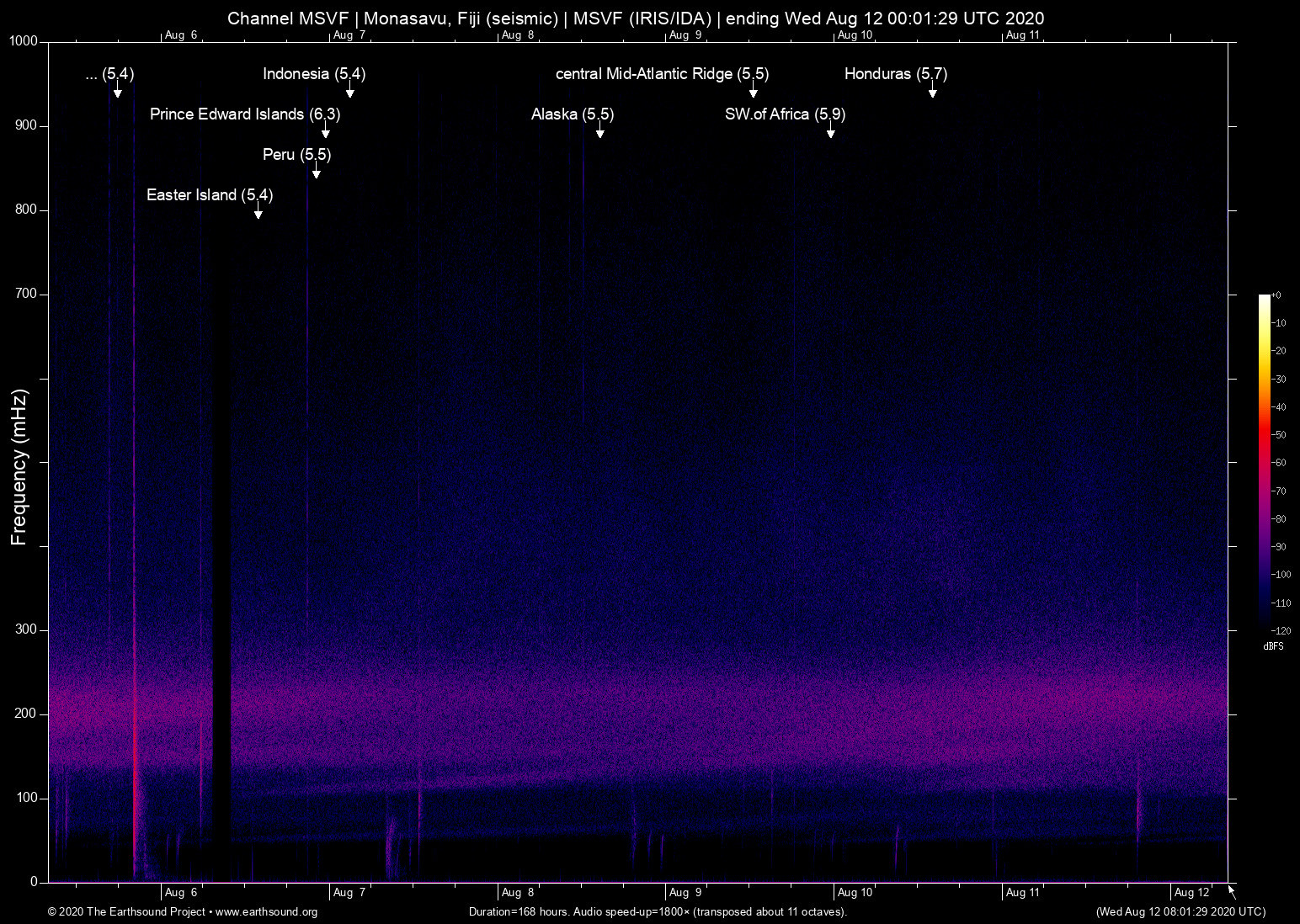Click the '-30' color scale label

[x=1279, y=380]
